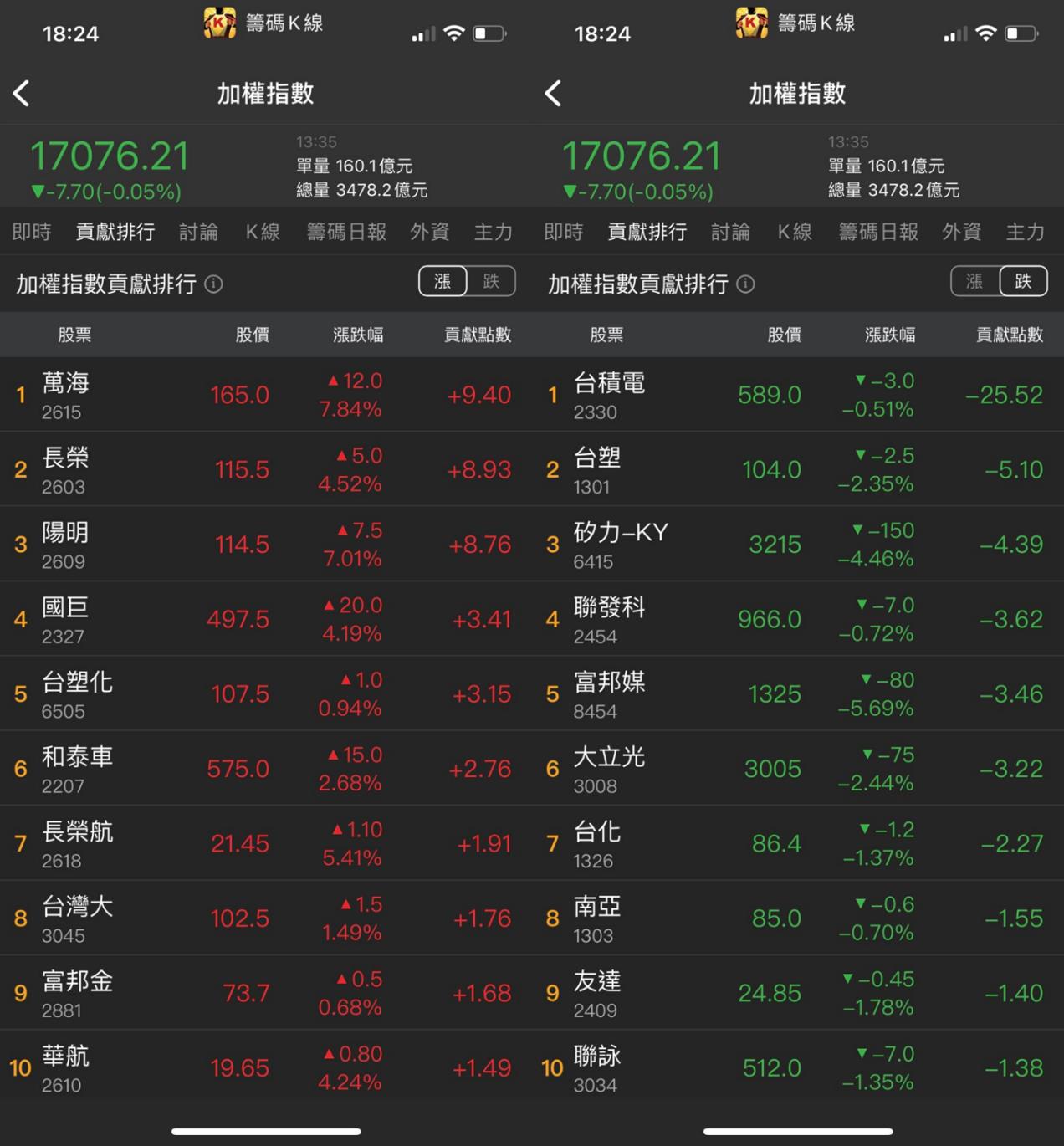The image size is (1064, 1146).
Task: Tap 總量 3478.2億元 in left screen
Action: click(362, 190)
